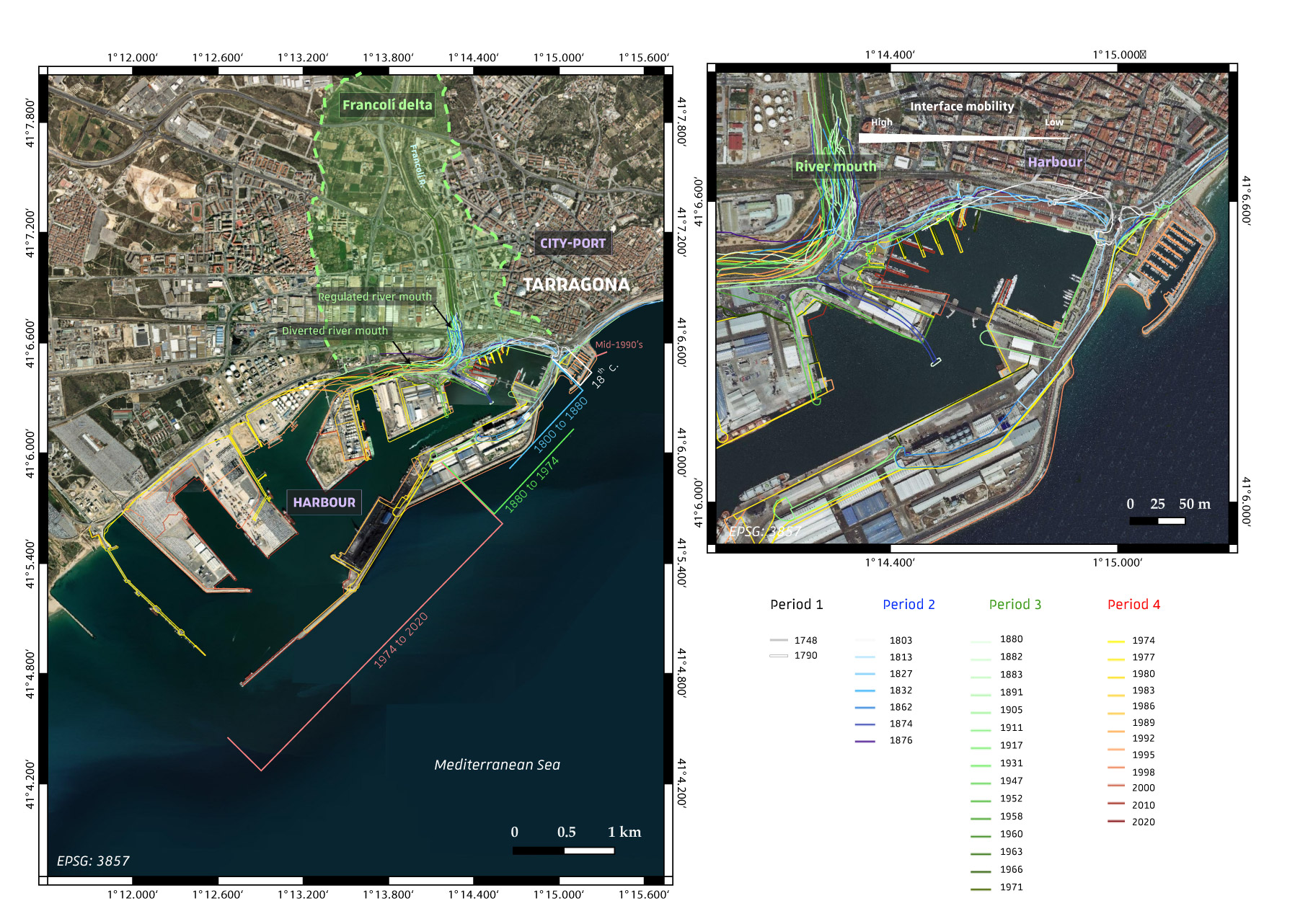Viewport: 1295px width, 924px height.
Task: Click the 1748 grey legend swatch
Action: point(779,640)
